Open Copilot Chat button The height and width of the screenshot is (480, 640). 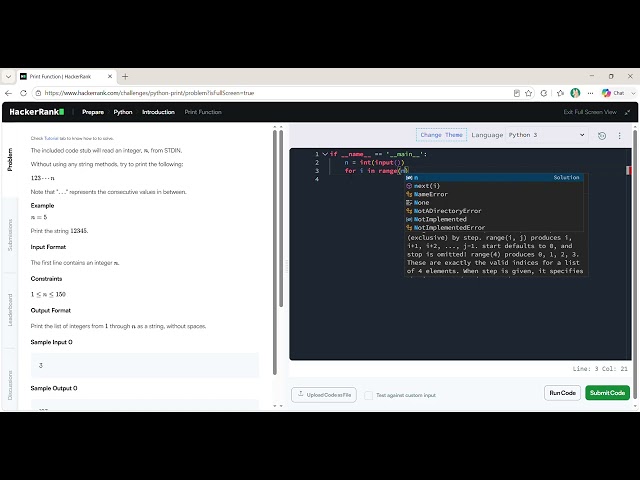[x=613, y=93]
